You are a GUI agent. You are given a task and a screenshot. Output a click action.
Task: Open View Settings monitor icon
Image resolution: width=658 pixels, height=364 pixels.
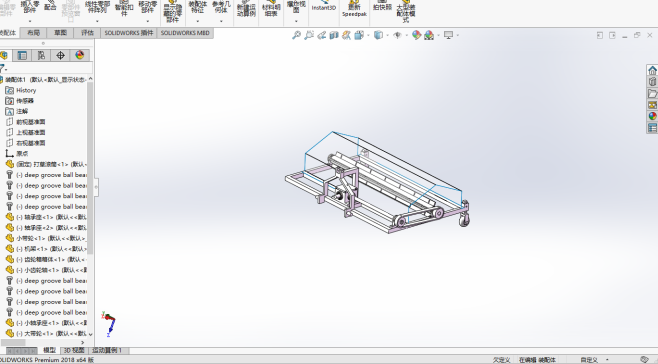pyautogui.click(x=449, y=35)
